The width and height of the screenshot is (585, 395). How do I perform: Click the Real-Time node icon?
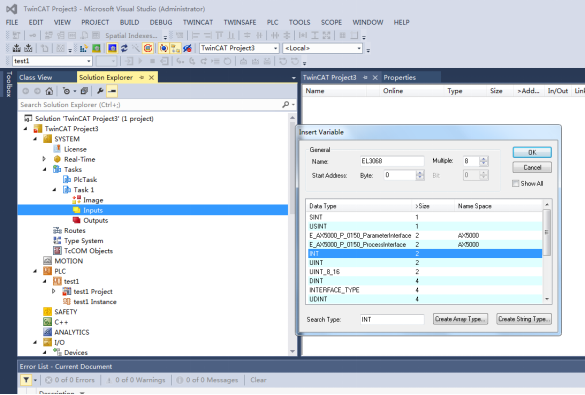(57, 159)
